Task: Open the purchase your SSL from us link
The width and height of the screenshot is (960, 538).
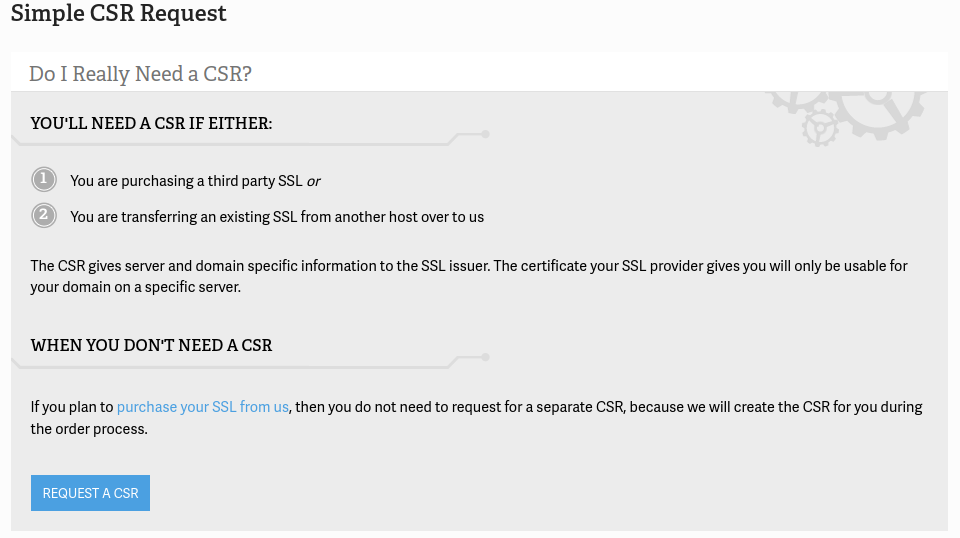Action: (x=202, y=407)
